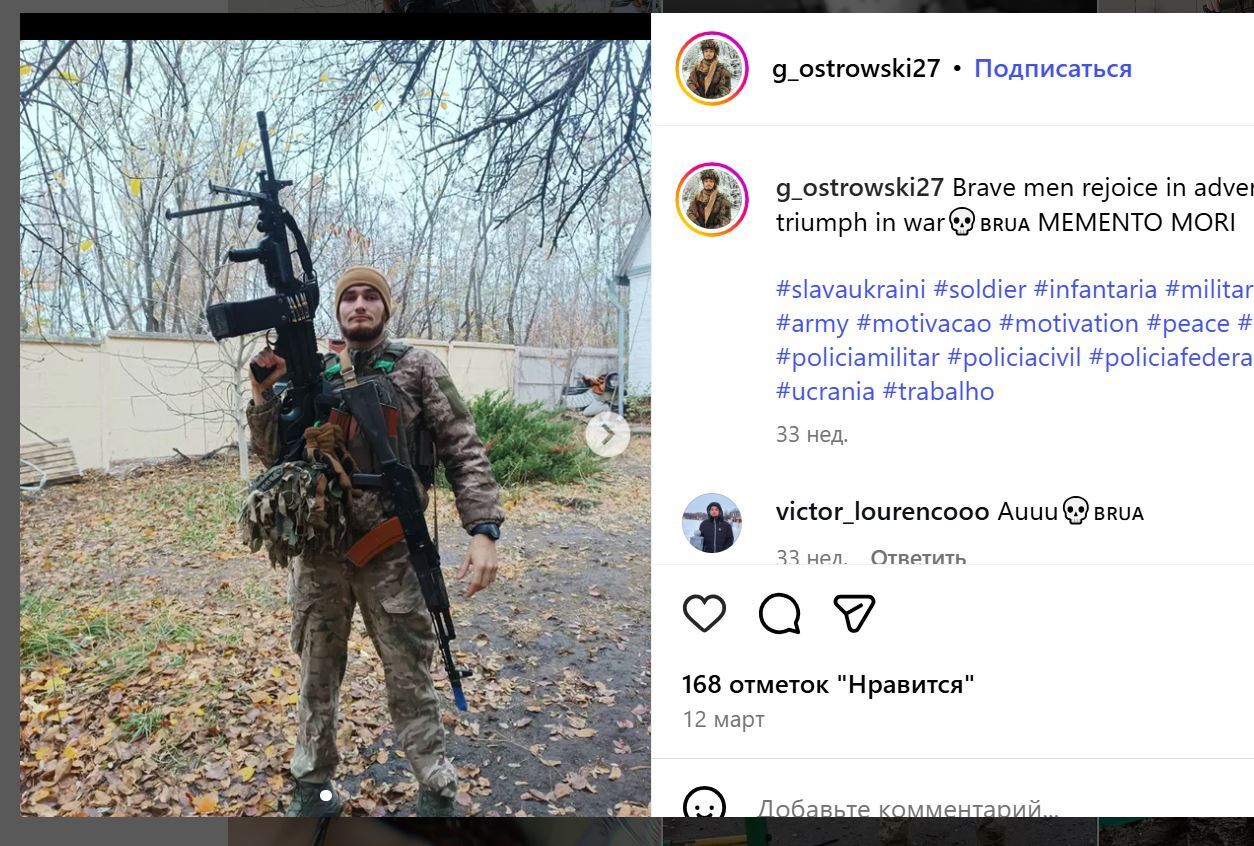Image resolution: width=1254 pixels, height=846 pixels.
Task: Click the victor_lourencooo username
Action: [x=882, y=512]
